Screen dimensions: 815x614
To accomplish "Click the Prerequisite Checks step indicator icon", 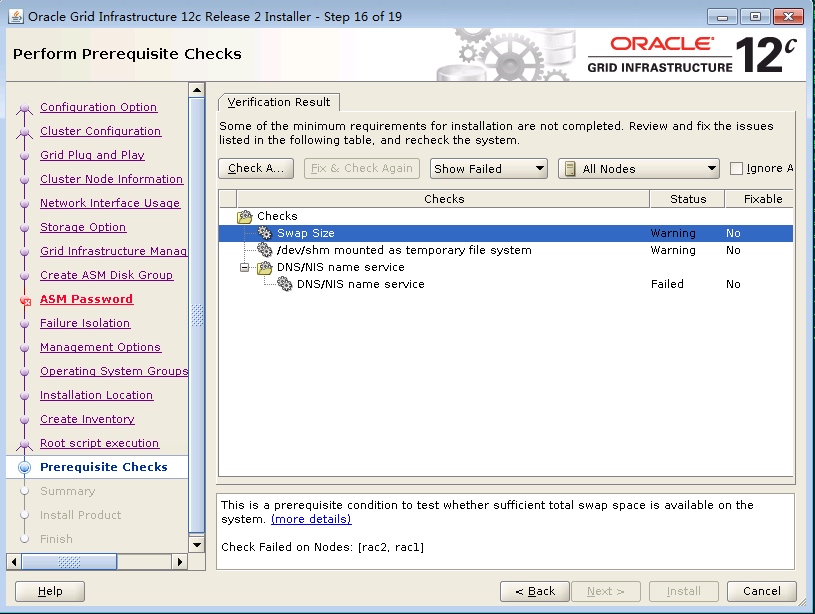I will pyautogui.click(x=25, y=467).
